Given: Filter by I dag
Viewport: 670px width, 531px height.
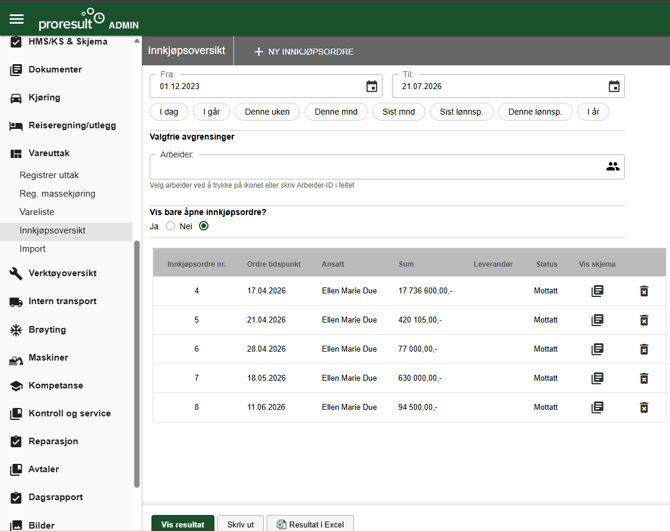Looking at the screenshot, I should click(169, 112).
